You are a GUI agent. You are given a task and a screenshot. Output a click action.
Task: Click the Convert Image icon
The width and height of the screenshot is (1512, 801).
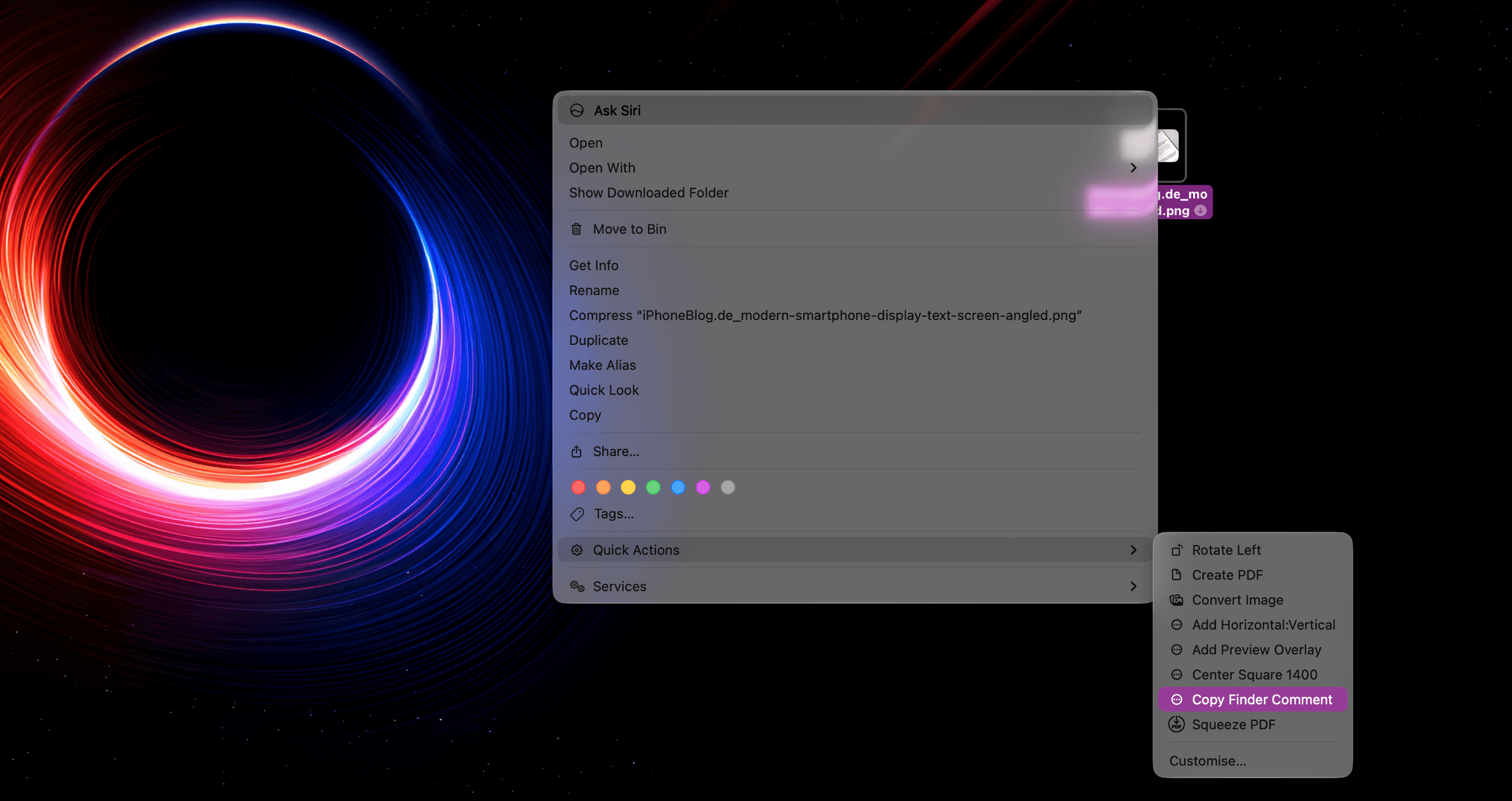pyautogui.click(x=1176, y=600)
